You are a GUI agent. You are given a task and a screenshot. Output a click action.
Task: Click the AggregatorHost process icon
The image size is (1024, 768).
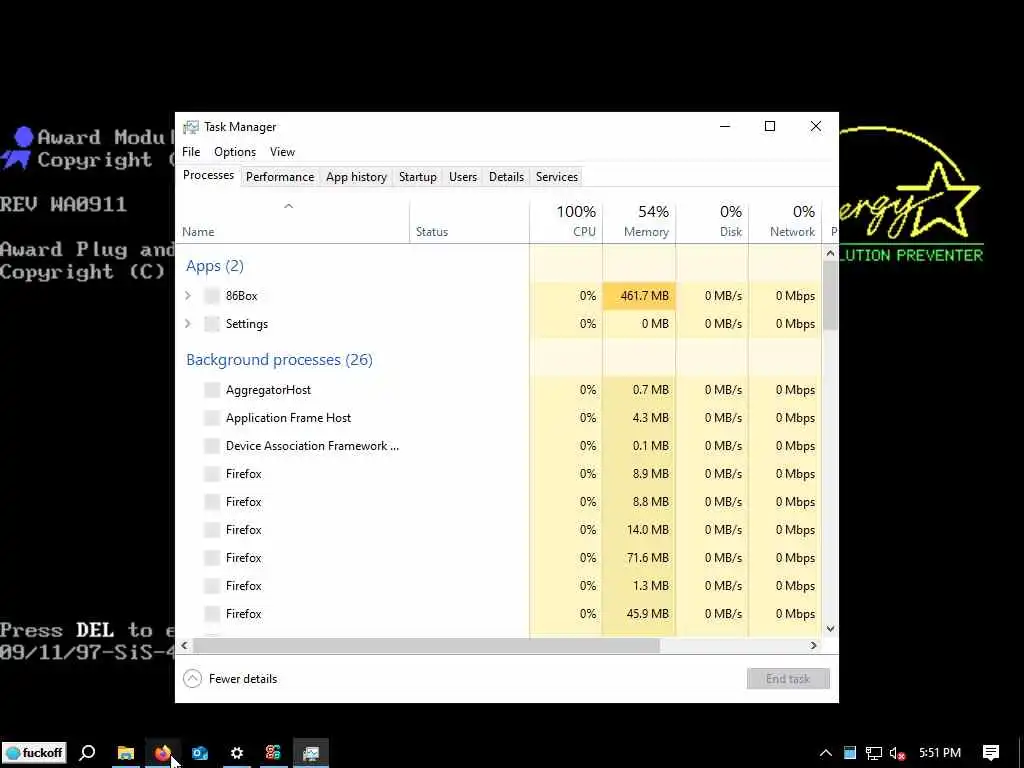click(212, 390)
